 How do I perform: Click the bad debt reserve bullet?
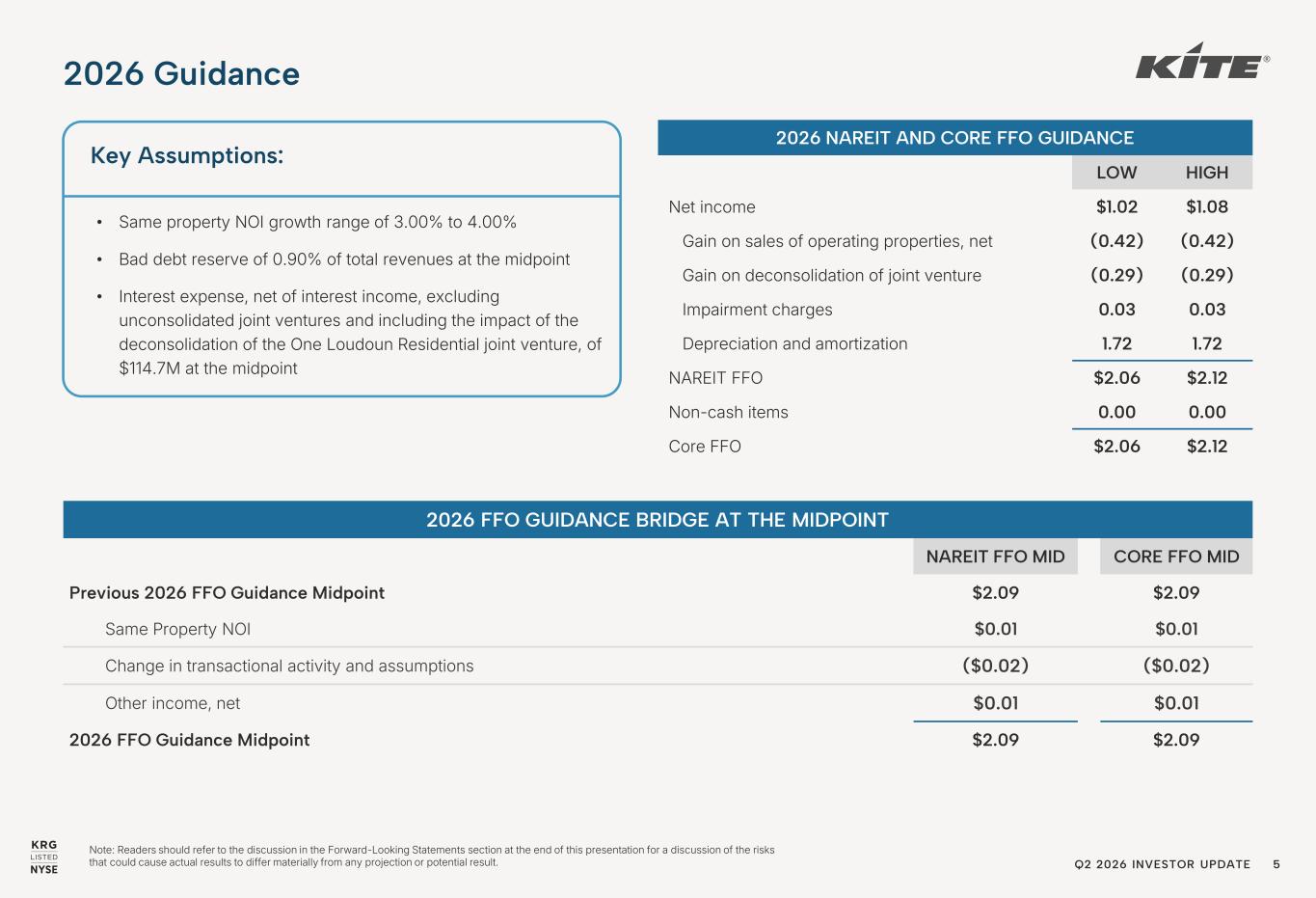click(x=334, y=259)
